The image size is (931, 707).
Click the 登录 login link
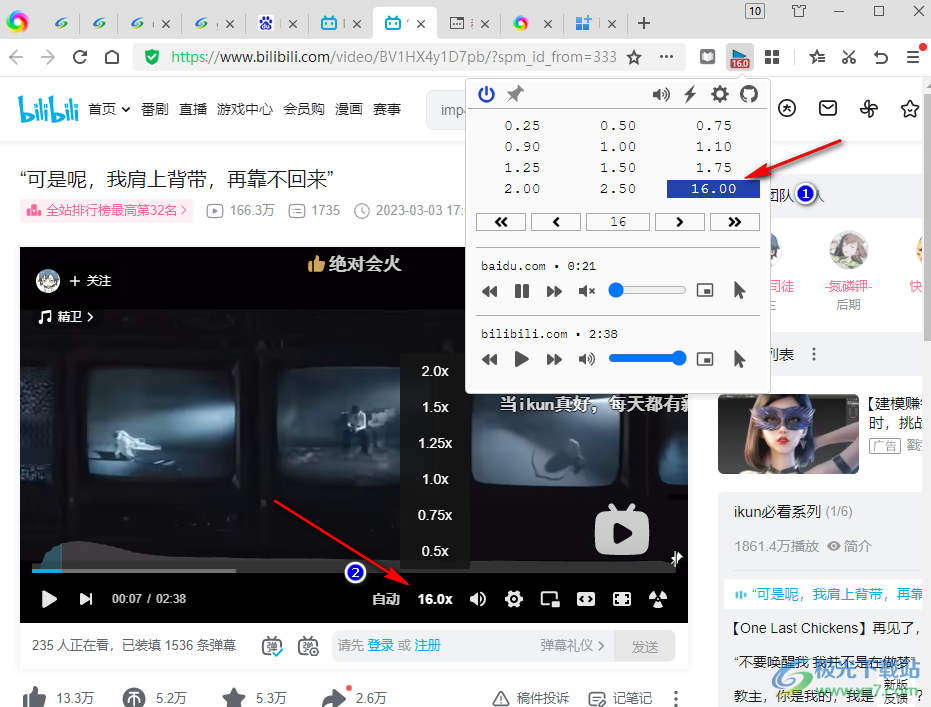pos(381,645)
